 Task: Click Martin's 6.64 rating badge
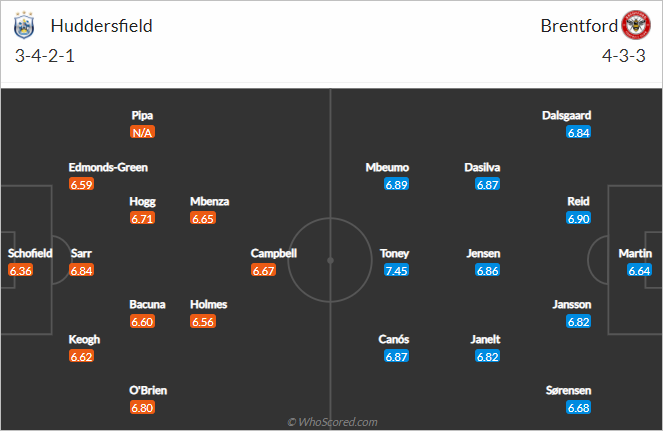coord(639,270)
